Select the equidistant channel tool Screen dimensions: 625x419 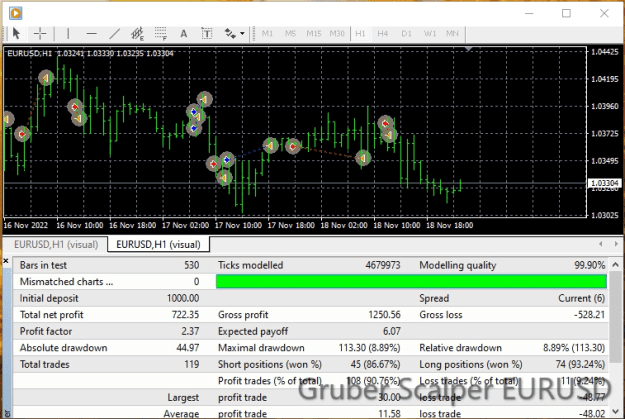(138, 33)
